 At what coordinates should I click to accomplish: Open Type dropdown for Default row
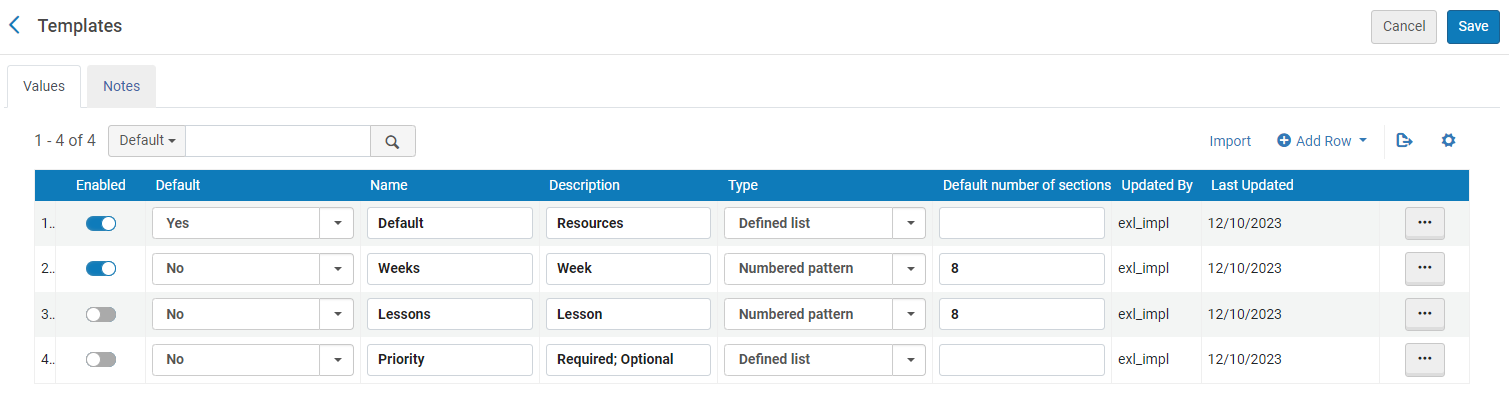coord(825,223)
